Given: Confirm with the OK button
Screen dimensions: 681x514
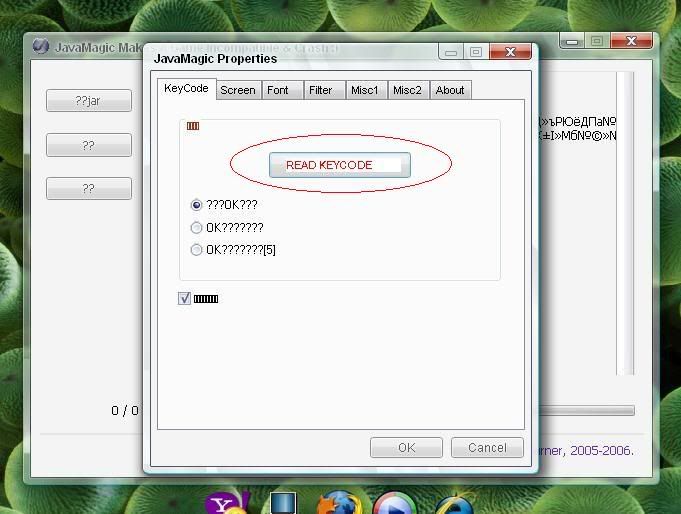Looking at the screenshot, I should [407, 448].
